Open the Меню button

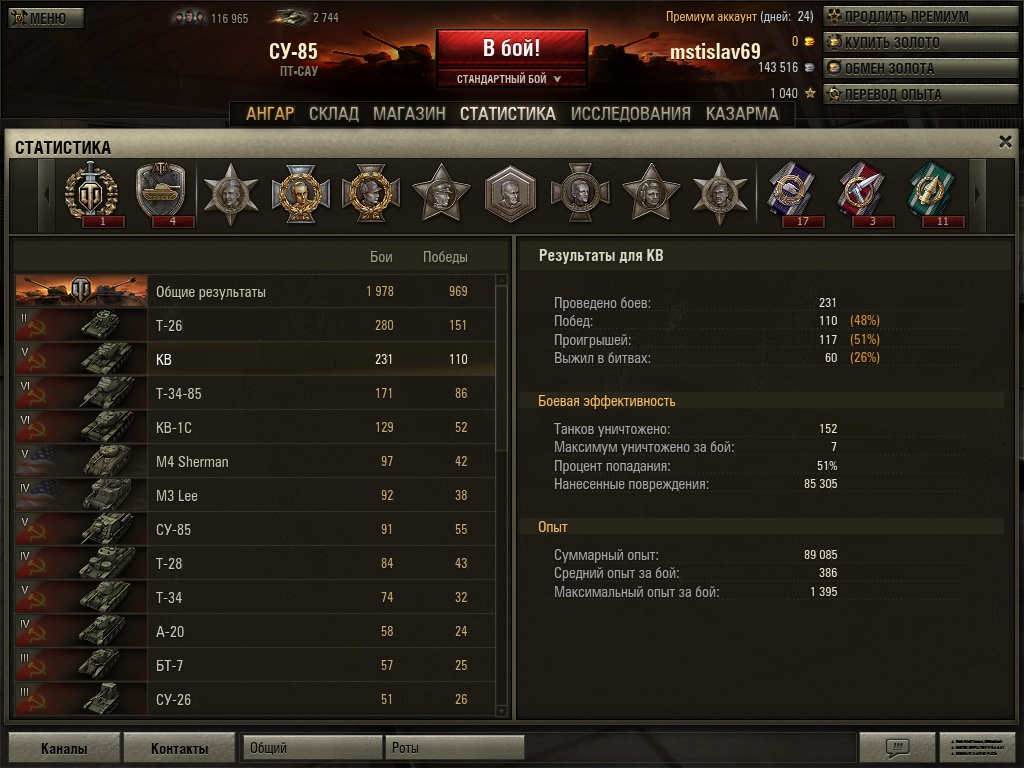click(x=46, y=18)
